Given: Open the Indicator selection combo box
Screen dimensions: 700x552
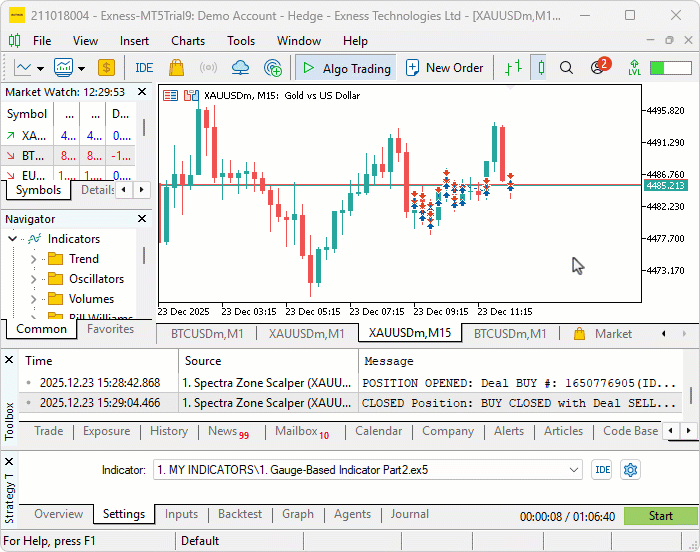Looking at the screenshot, I should coord(368,470).
